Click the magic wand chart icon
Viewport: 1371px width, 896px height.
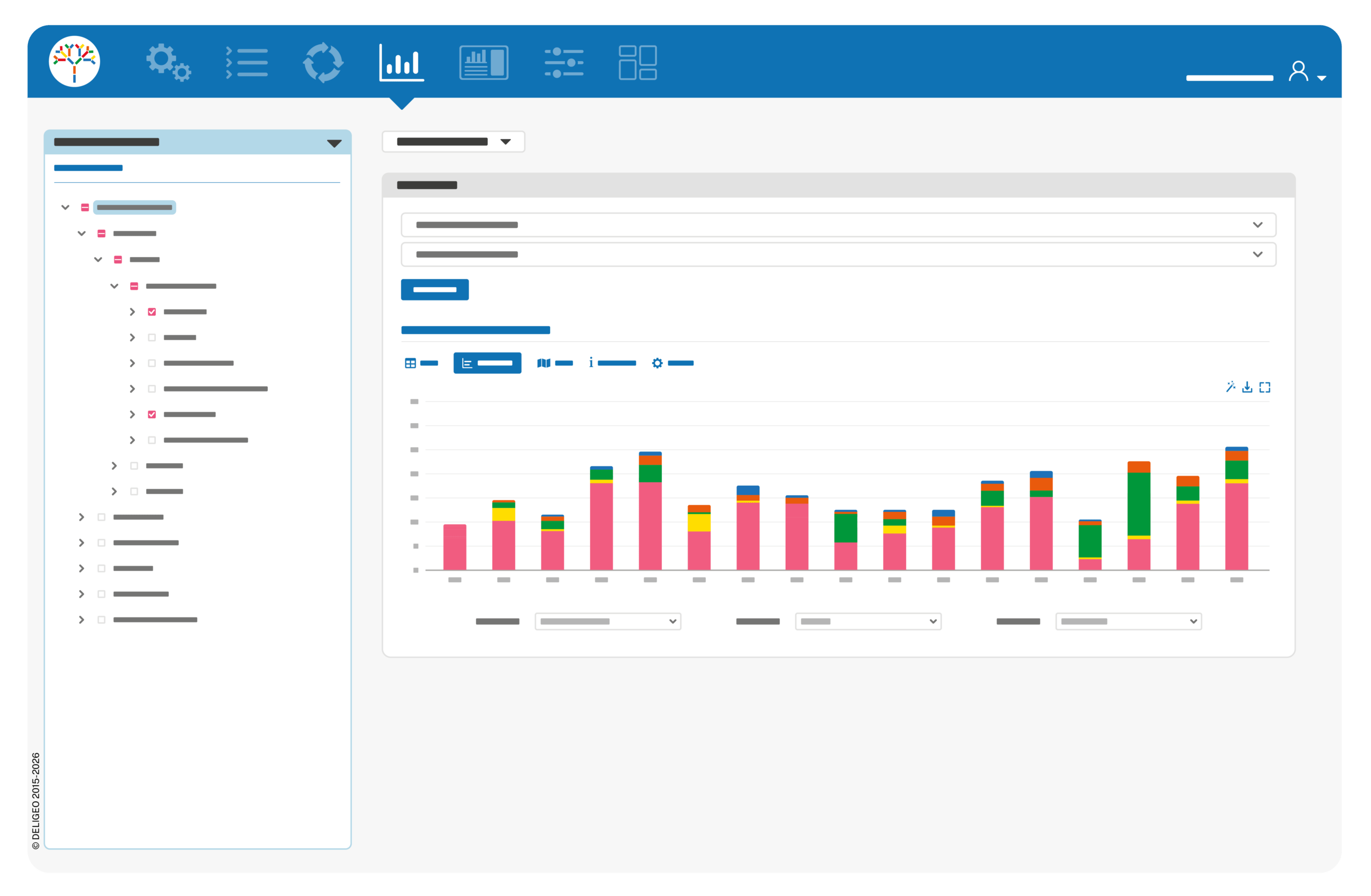1231,387
